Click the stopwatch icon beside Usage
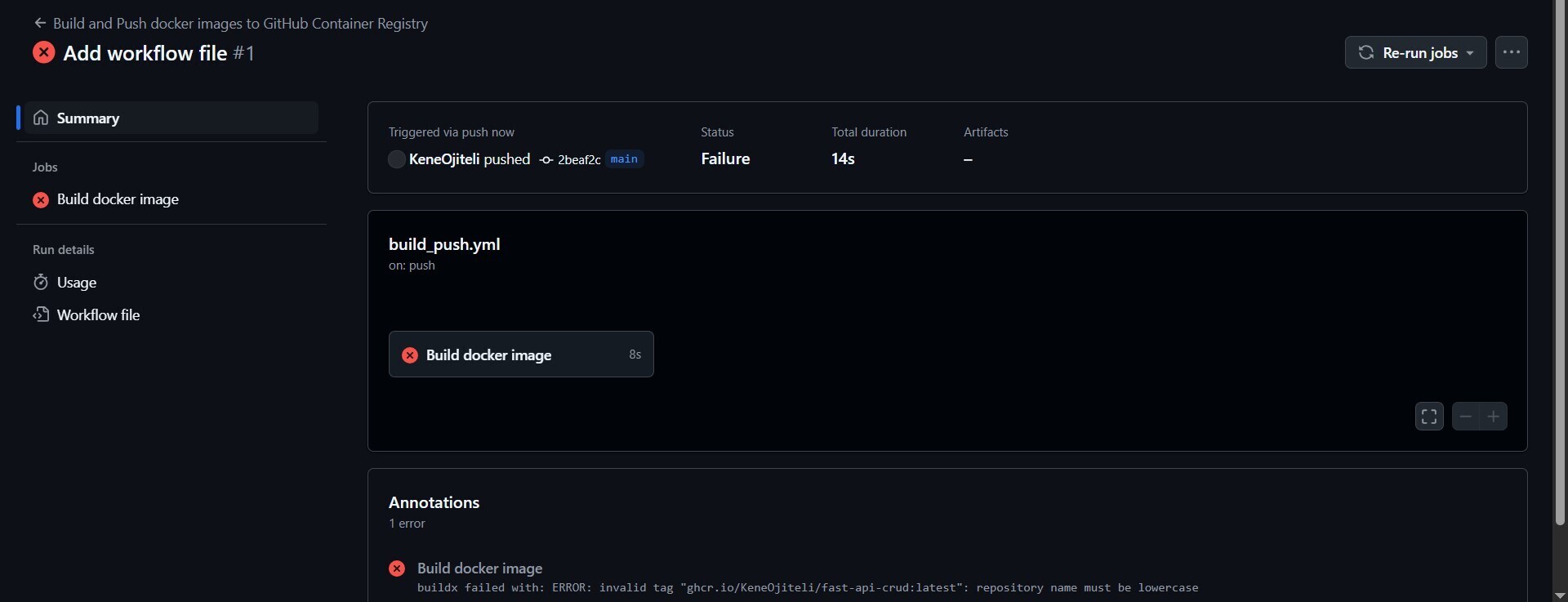Viewport: 1568px width, 602px height. (x=41, y=283)
